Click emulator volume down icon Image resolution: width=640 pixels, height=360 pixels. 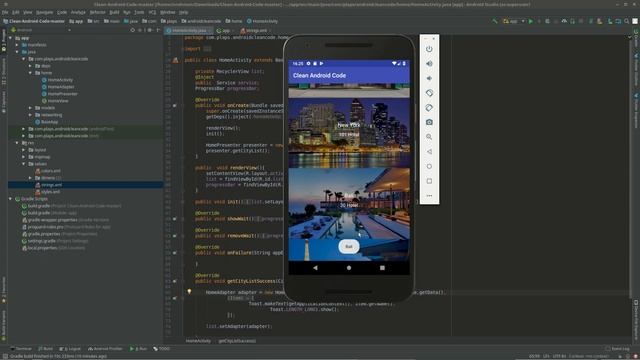(x=429, y=78)
